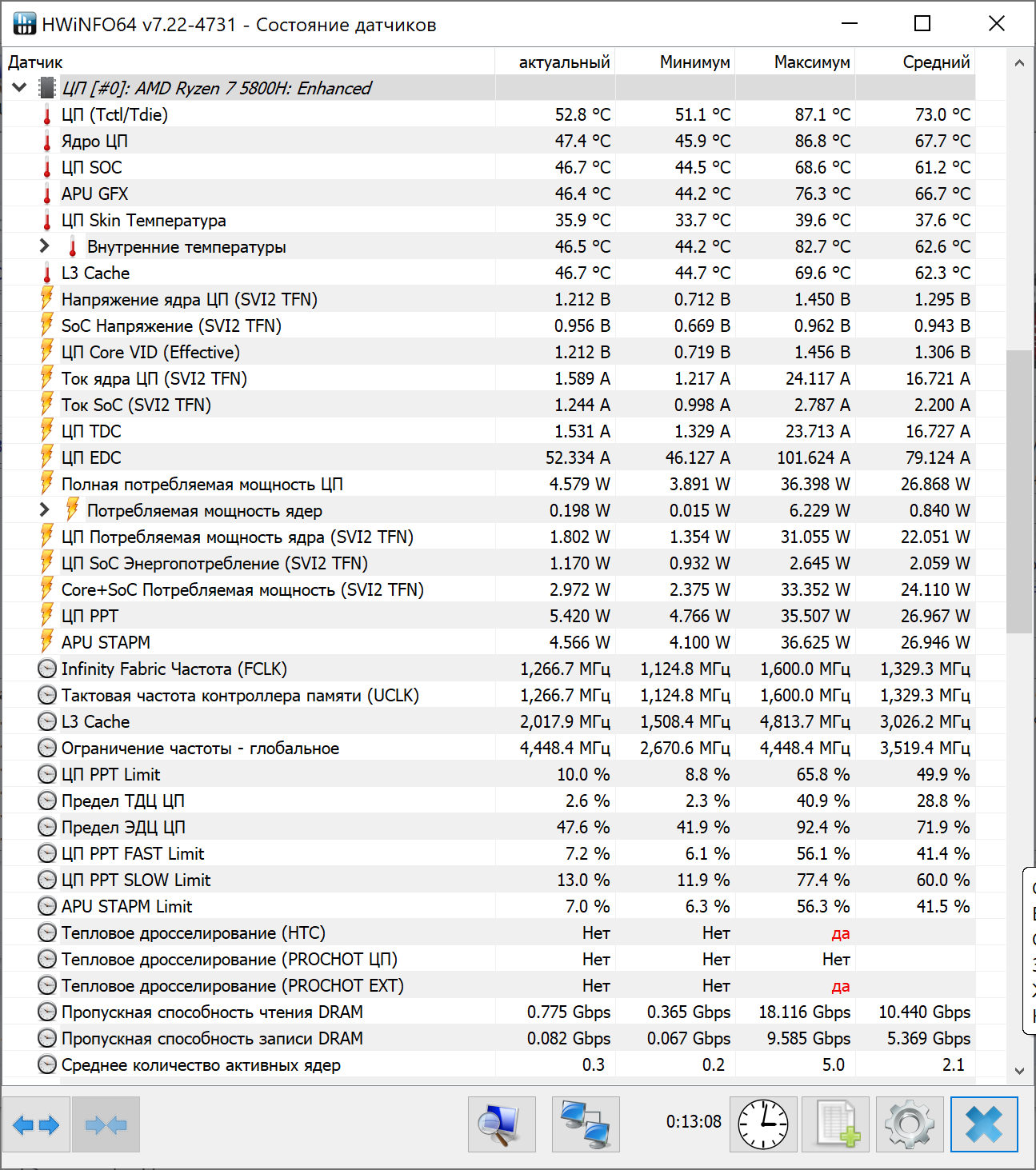Click the 18.116 Gbps maximum DRAM read value
Image resolution: width=1036 pixels, height=1170 pixels.
(x=805, y=1012)
